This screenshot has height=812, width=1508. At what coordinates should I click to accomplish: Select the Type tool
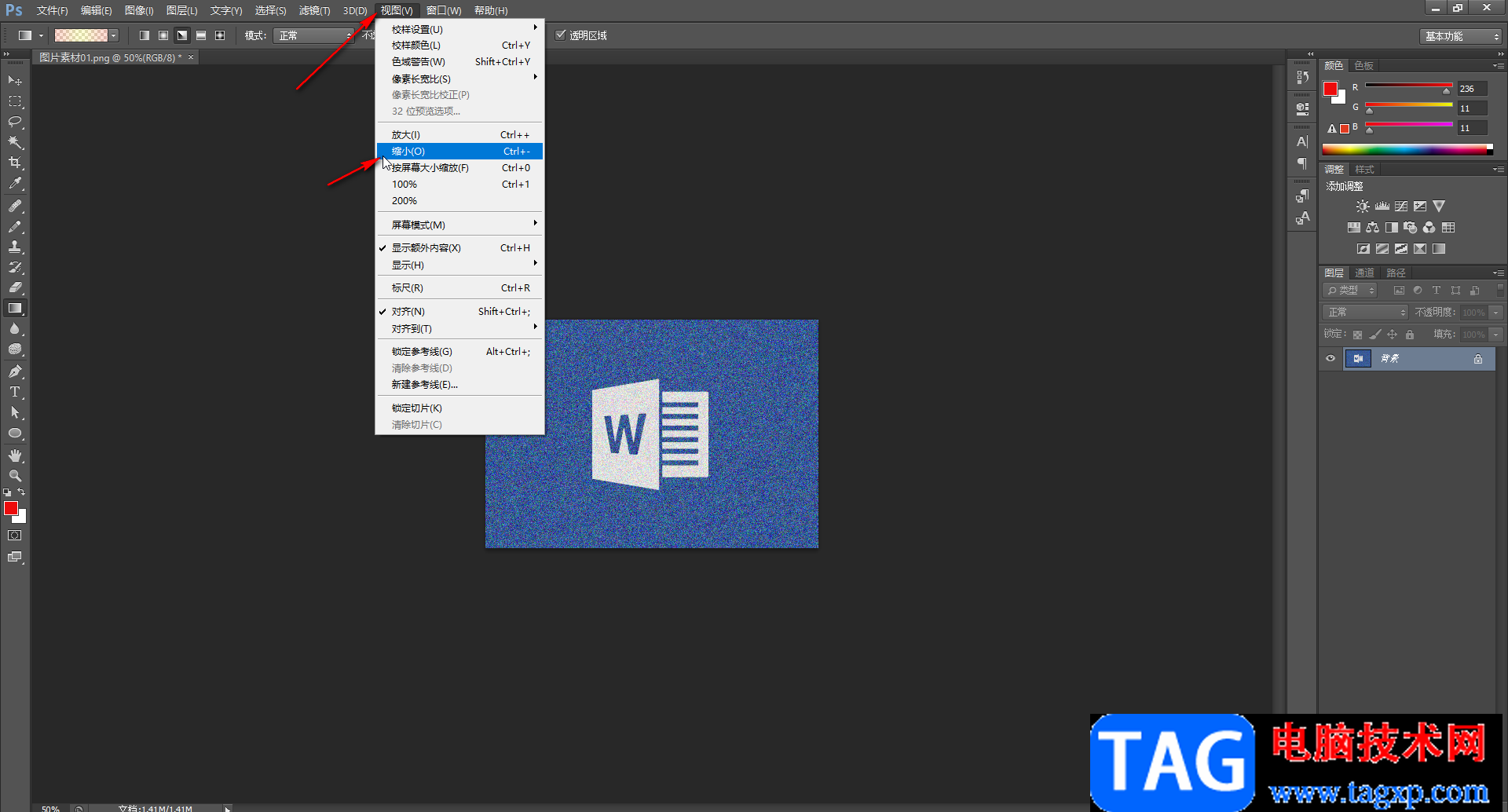(15, 392)
